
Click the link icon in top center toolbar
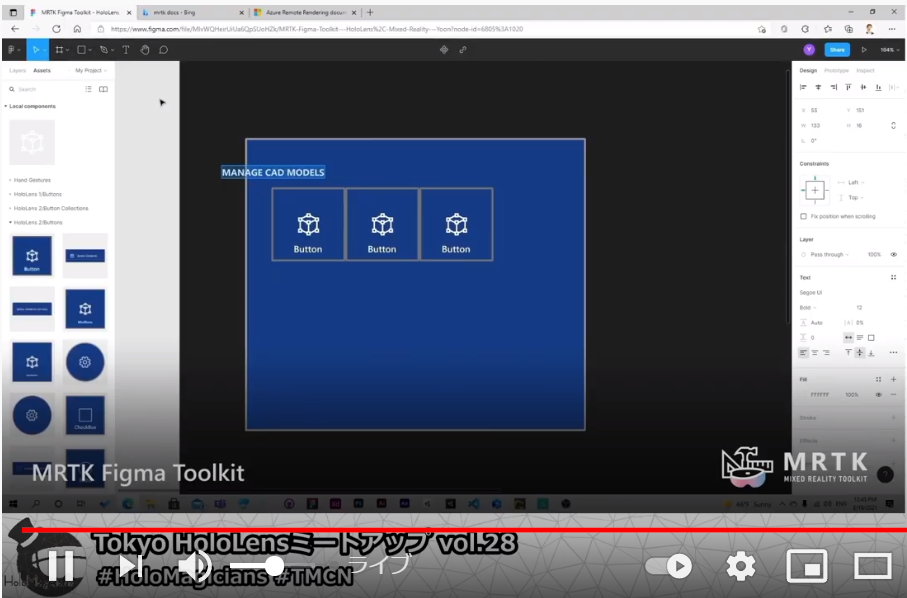coord(463,50)
